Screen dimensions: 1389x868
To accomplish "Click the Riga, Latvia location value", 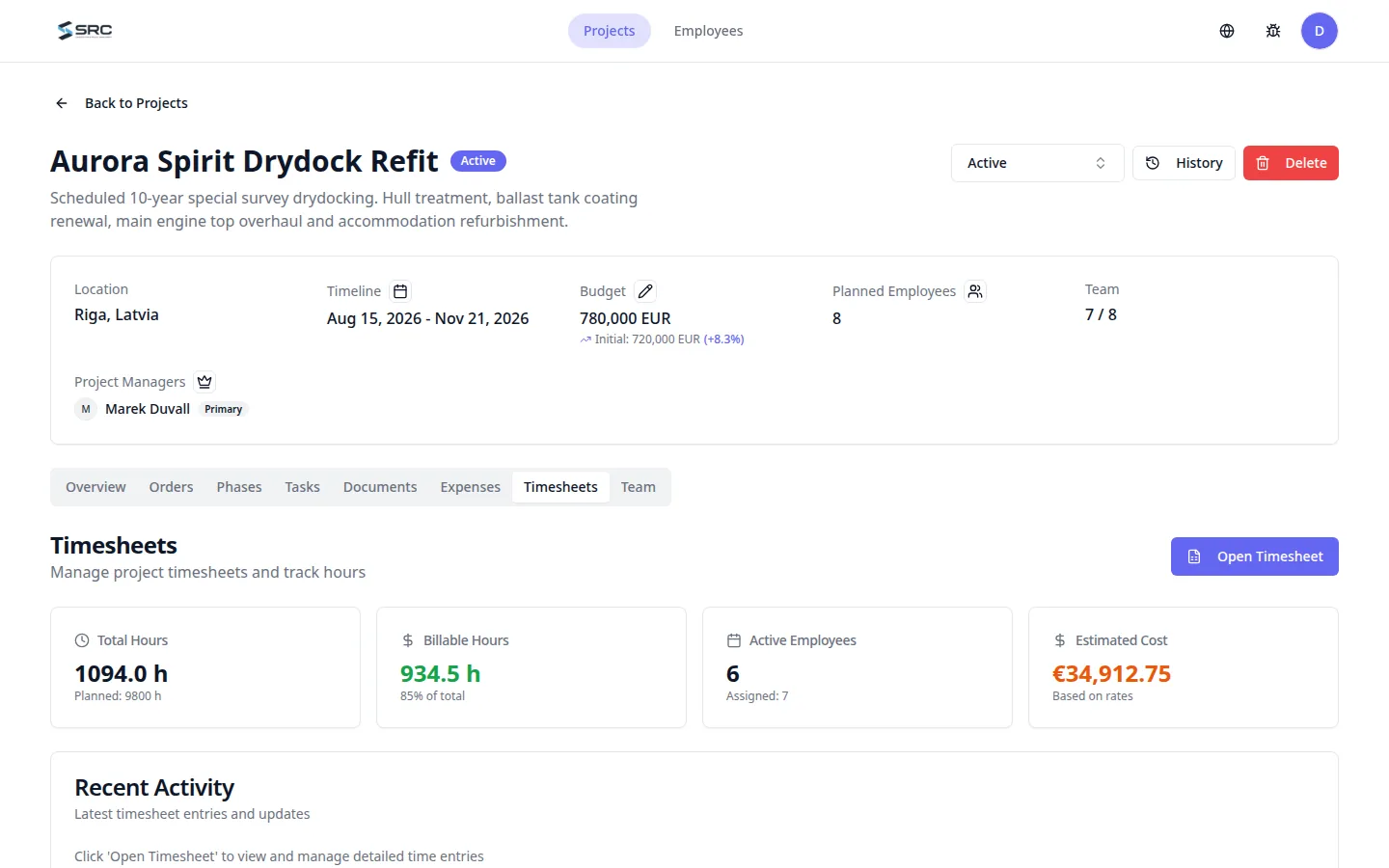I will (117, 314).
